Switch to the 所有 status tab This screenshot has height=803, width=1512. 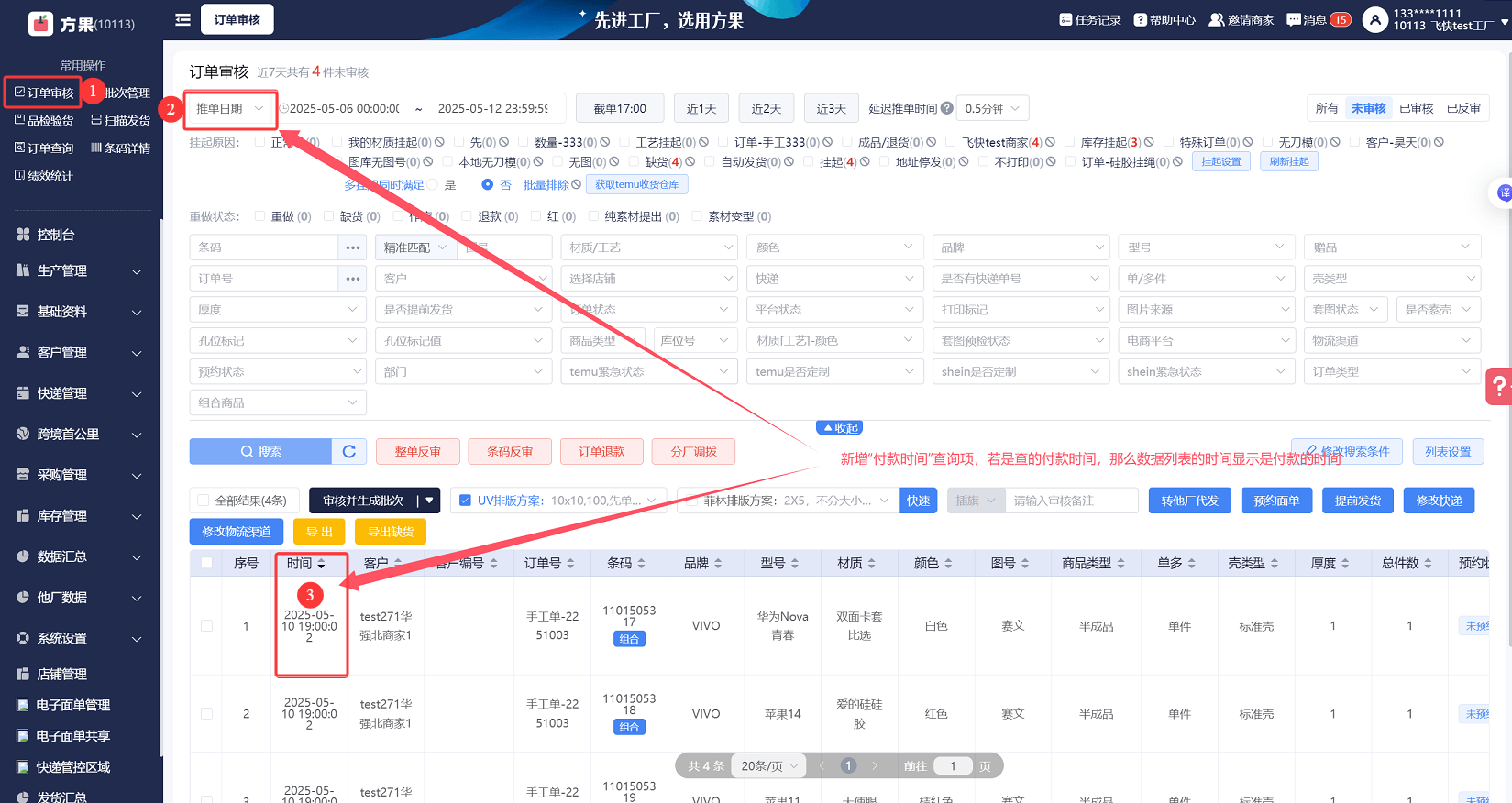1327,108
